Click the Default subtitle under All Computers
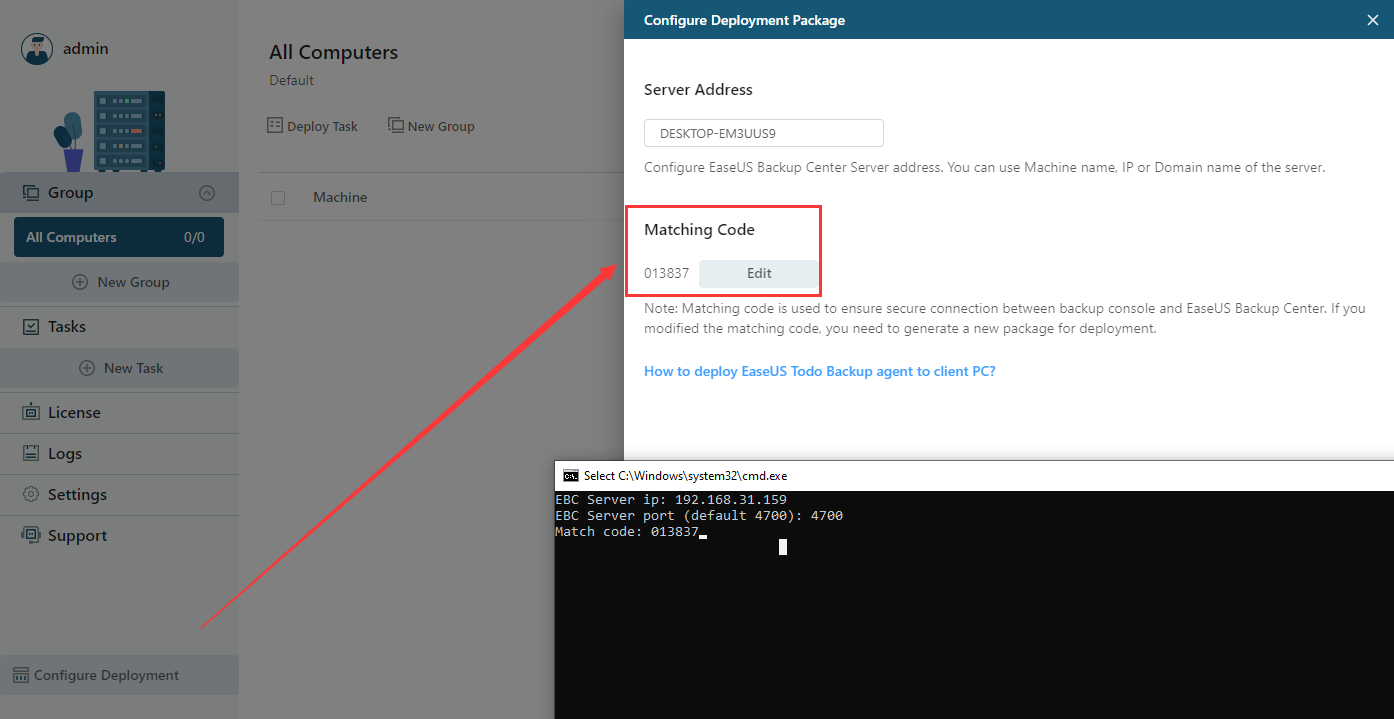The height and width of the screenshot is (719, 1394). [x=291, y=80]
